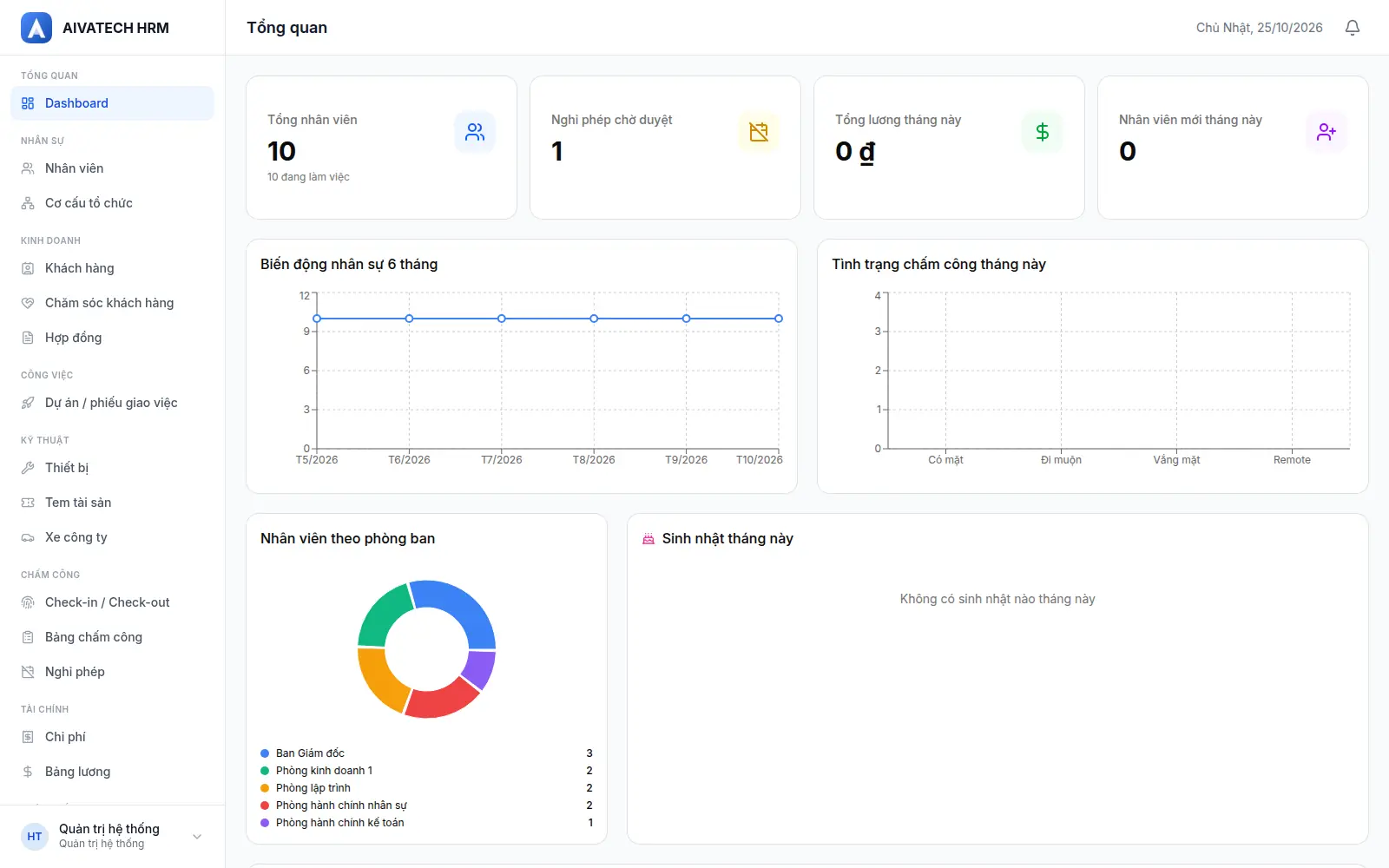This screenshot has height=868, width=1389.
Task: Click the fingerprint icon for Check-in / Check-out
Action: [x=28, y=602]
